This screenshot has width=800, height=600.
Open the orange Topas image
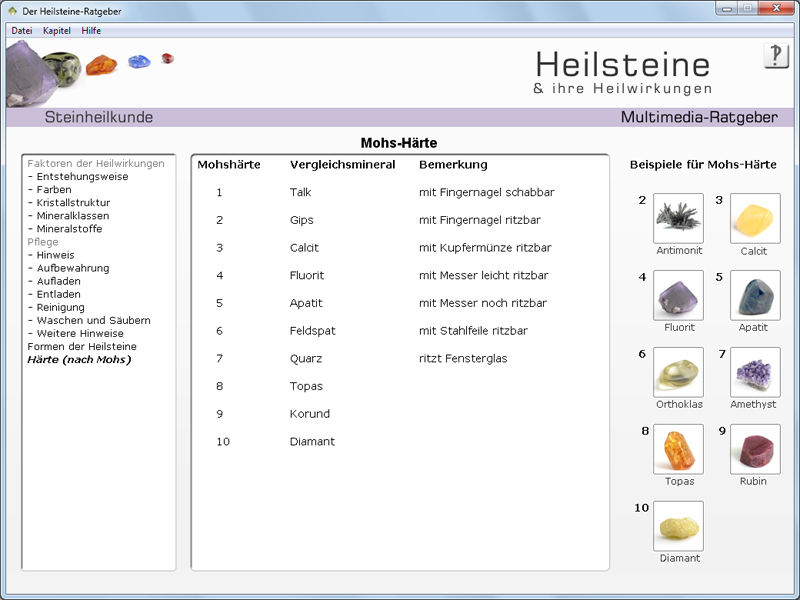[678, 449]
